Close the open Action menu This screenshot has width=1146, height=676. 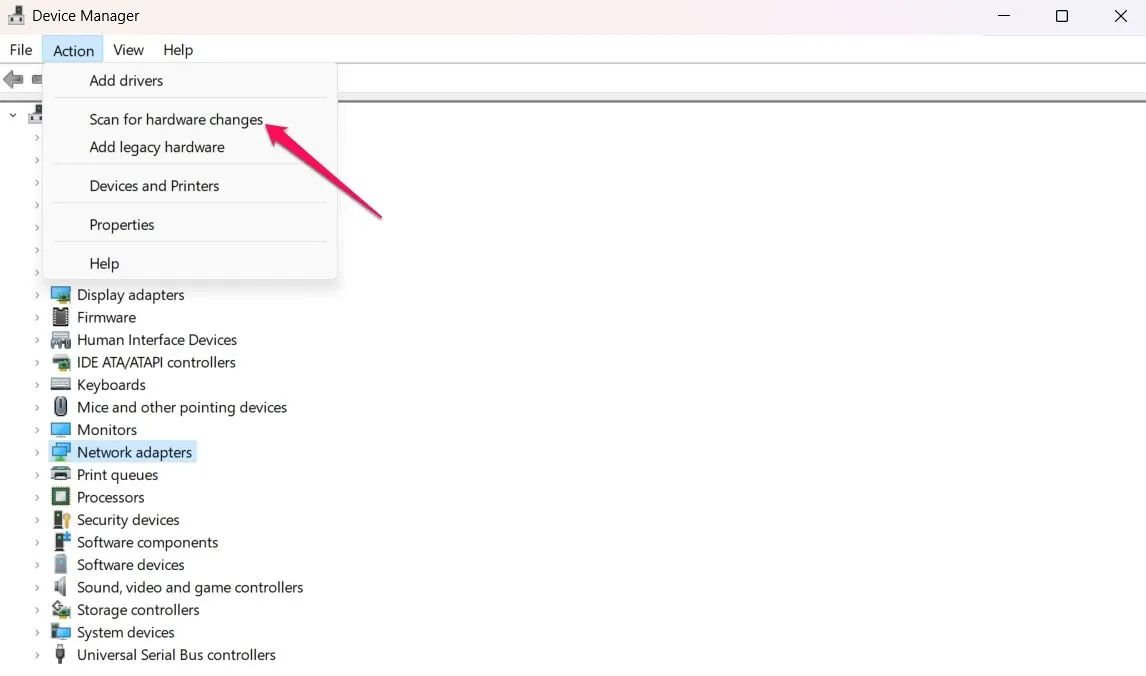73,50
